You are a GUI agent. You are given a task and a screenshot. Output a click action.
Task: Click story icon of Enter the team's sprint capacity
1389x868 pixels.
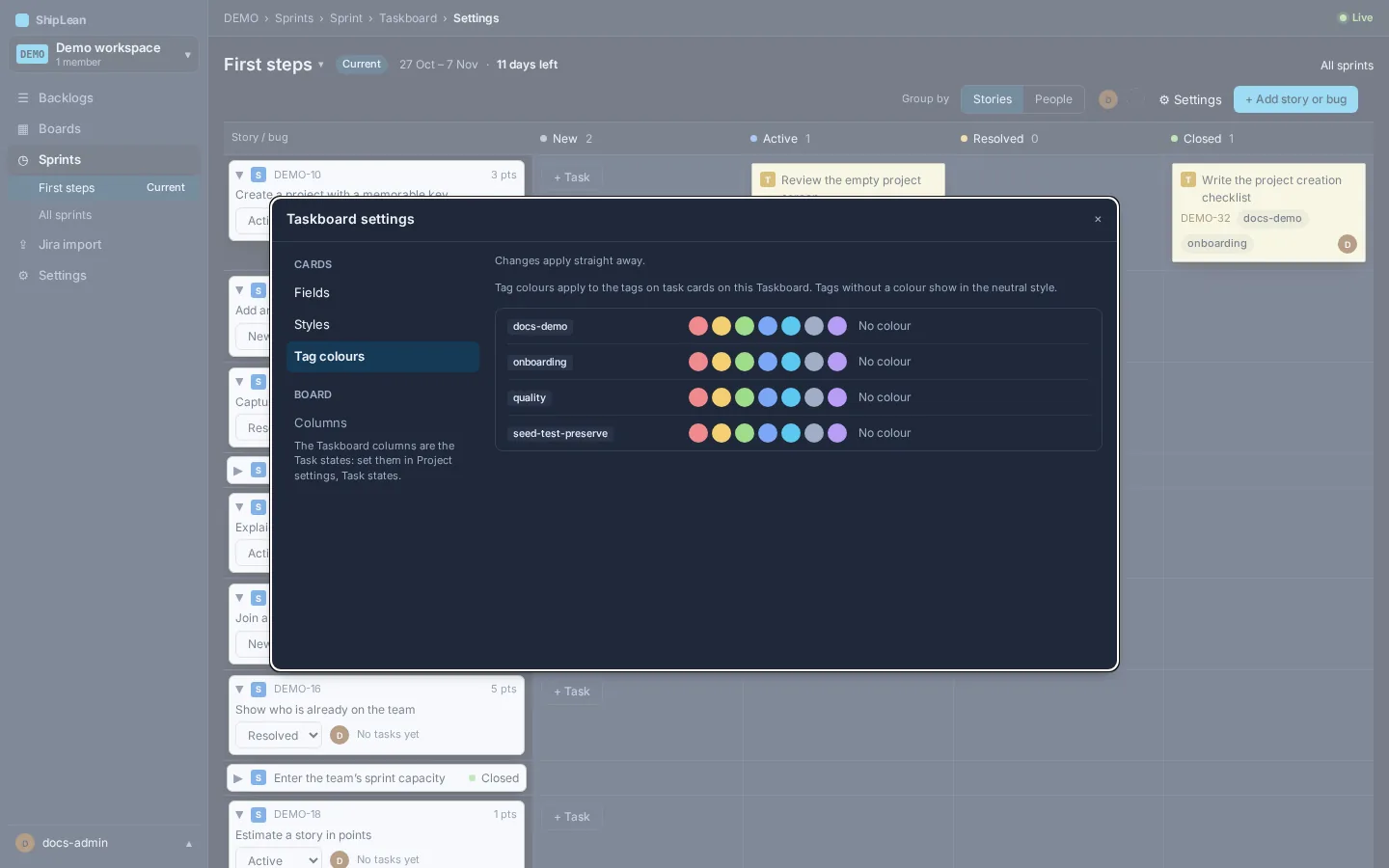click(259, 777)
